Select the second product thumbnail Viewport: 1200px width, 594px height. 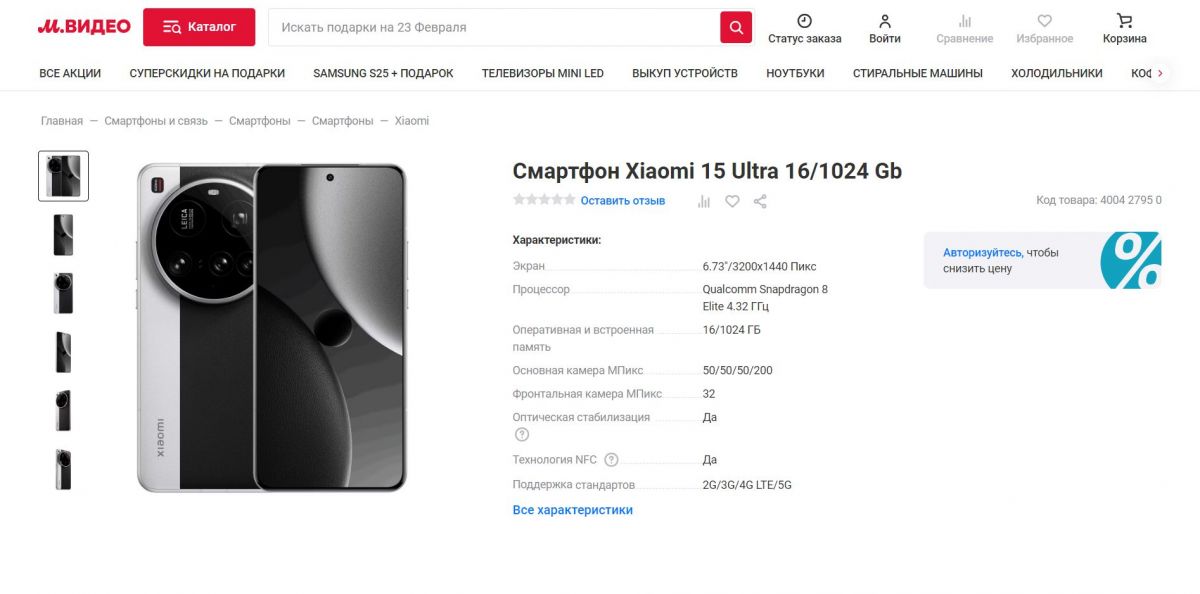pyautogui.click(x=63, y=235)
